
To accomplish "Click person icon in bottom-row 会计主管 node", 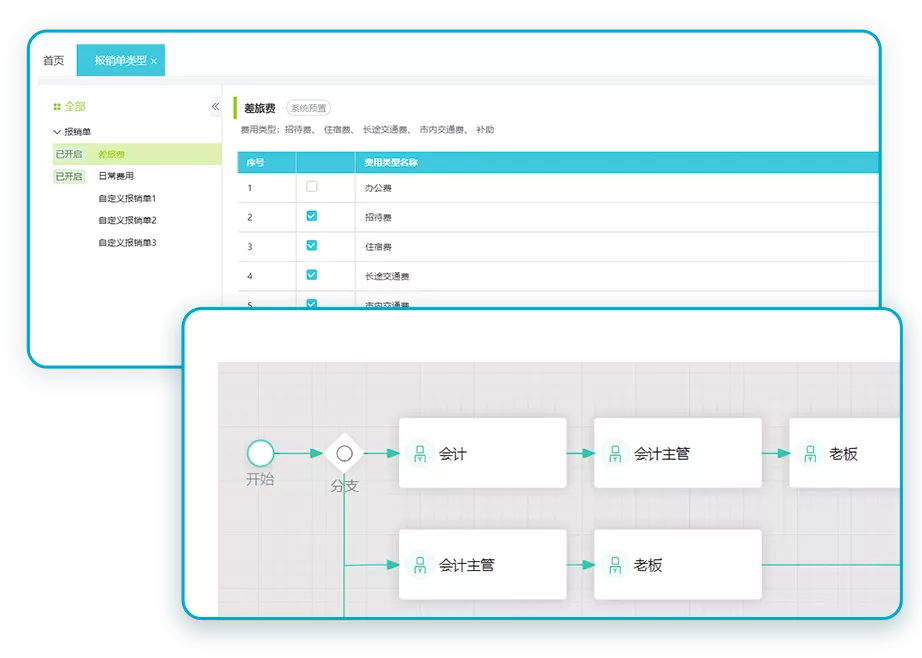I will click(420, 565).
